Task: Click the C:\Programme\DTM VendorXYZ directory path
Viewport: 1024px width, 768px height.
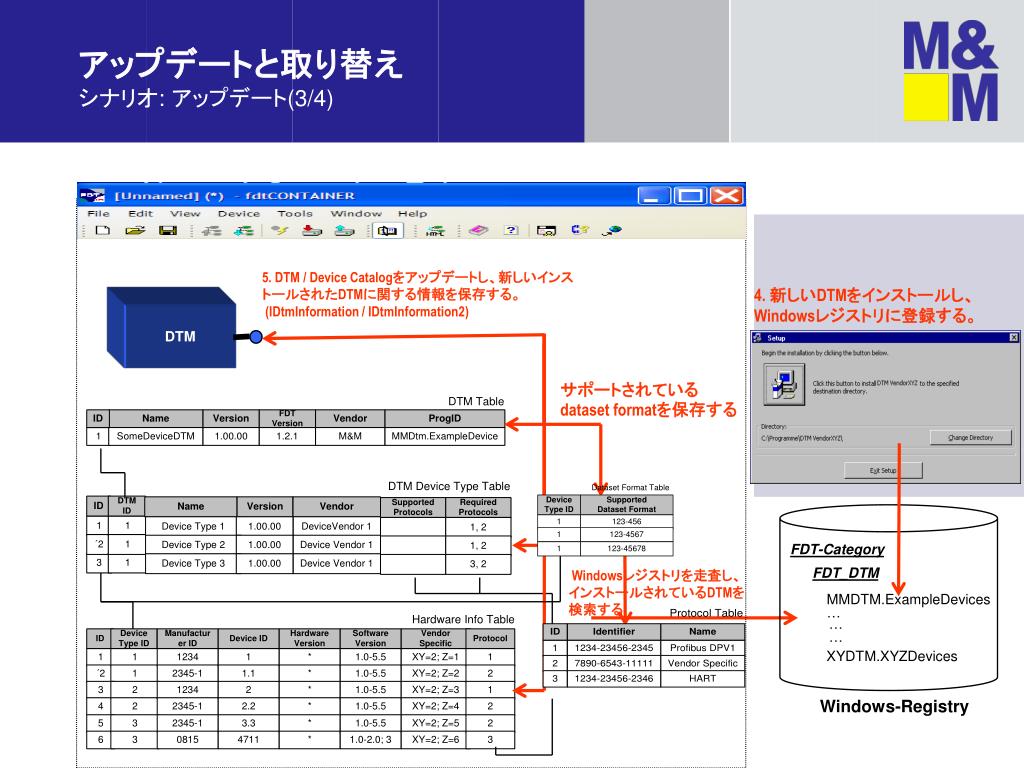Action: [802, 438]
